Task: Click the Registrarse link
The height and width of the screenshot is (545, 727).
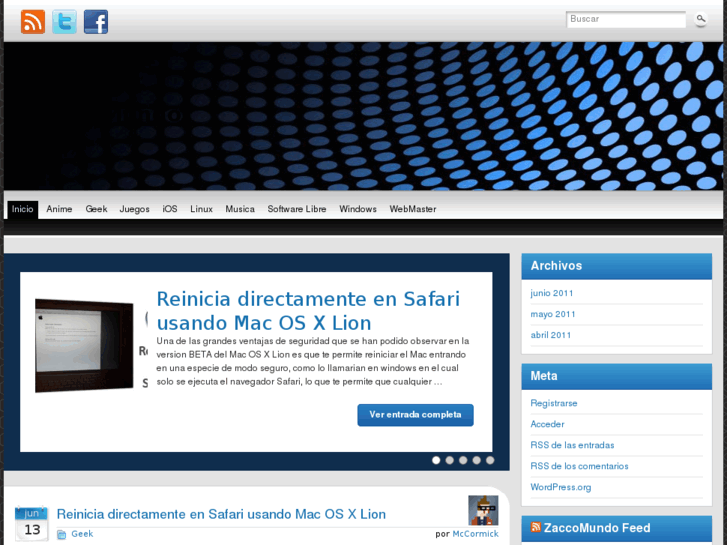Action: coord(554,403)
